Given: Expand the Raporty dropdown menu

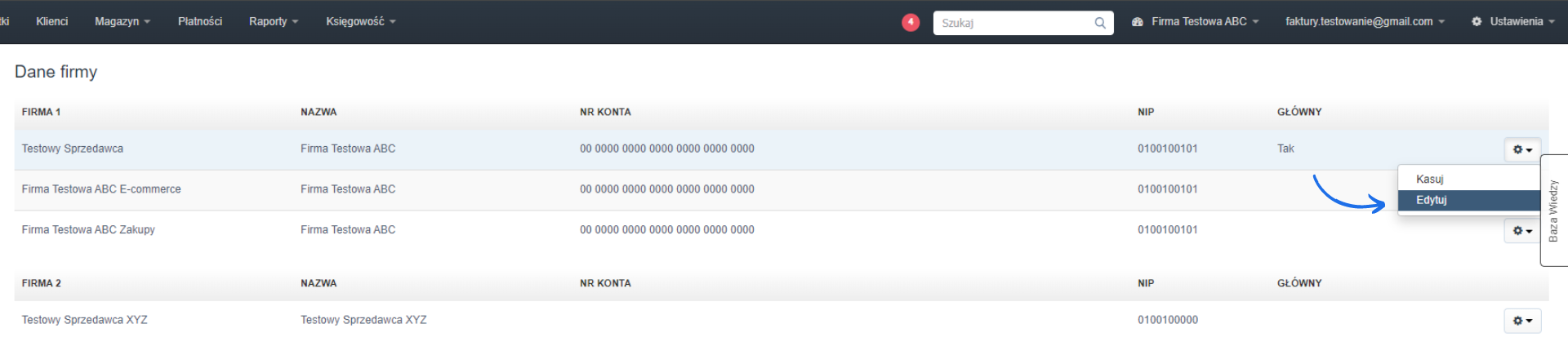Looking at the screenshot, I should tap(274, 21).
